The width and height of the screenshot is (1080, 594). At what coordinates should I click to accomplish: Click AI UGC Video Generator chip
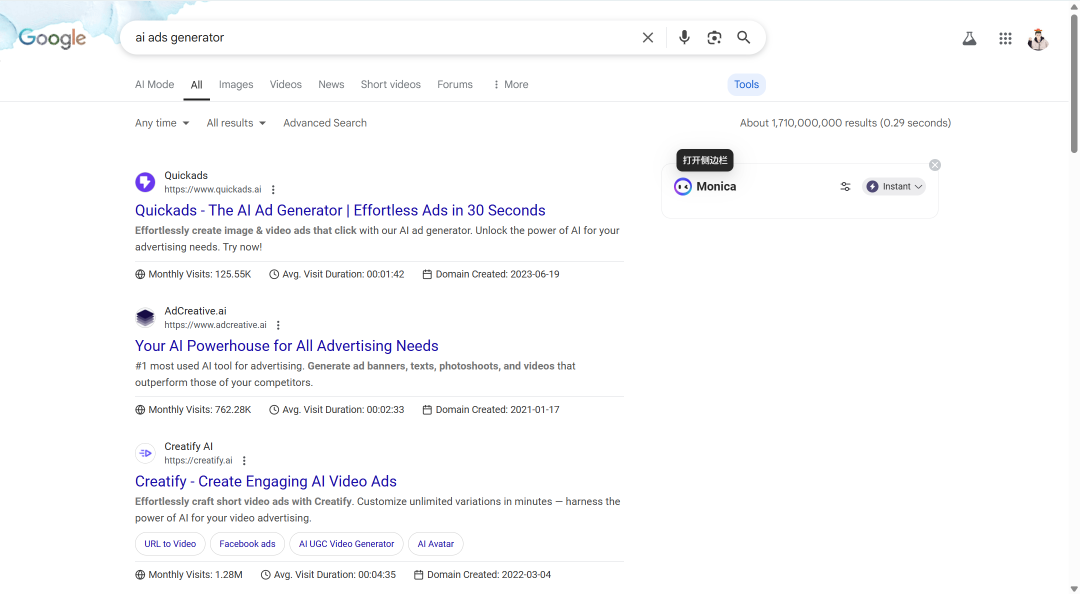tap(346, 544)
